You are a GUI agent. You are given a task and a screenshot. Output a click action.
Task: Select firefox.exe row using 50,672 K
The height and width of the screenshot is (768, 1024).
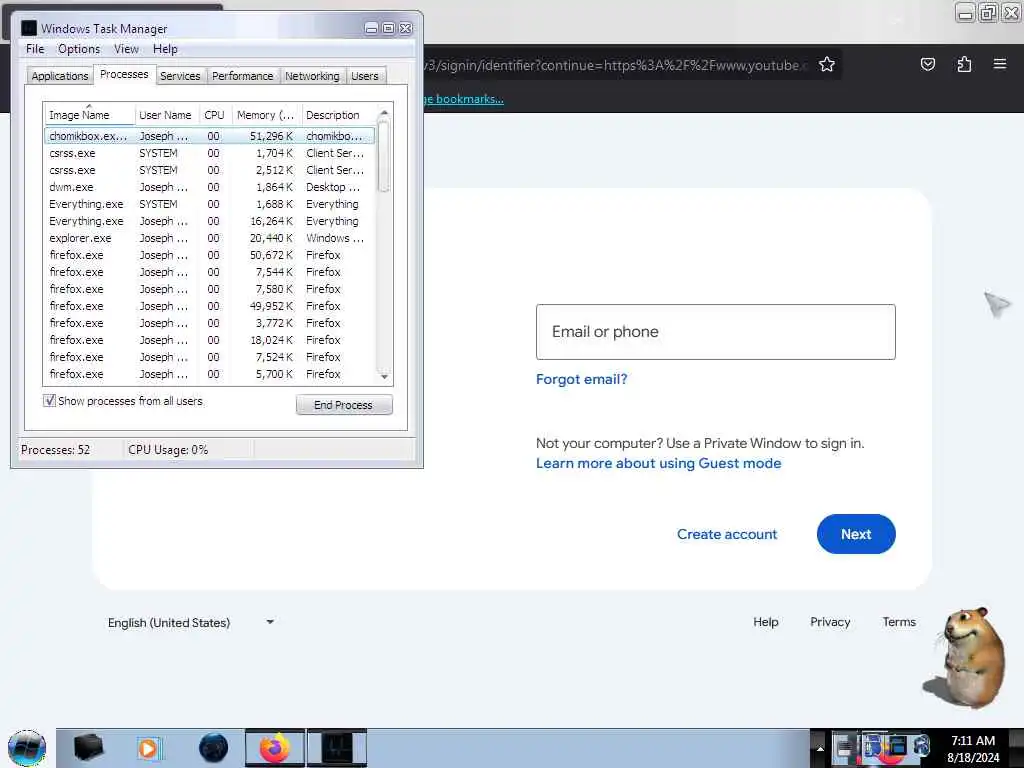[x=210, y=255]
